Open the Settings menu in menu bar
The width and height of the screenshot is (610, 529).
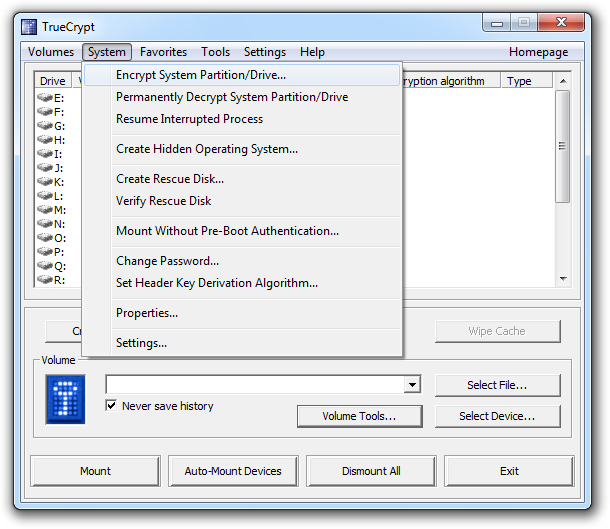(265, 52)
